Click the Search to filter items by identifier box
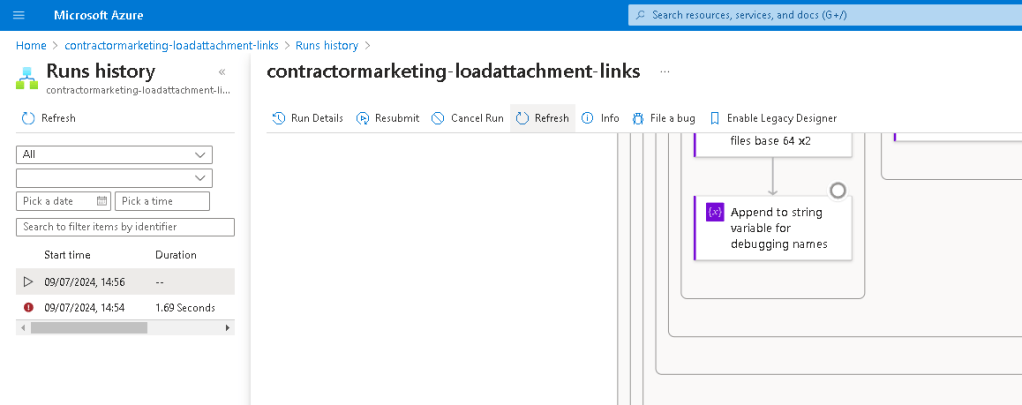Screen dimensions: 1022x405 125,227
